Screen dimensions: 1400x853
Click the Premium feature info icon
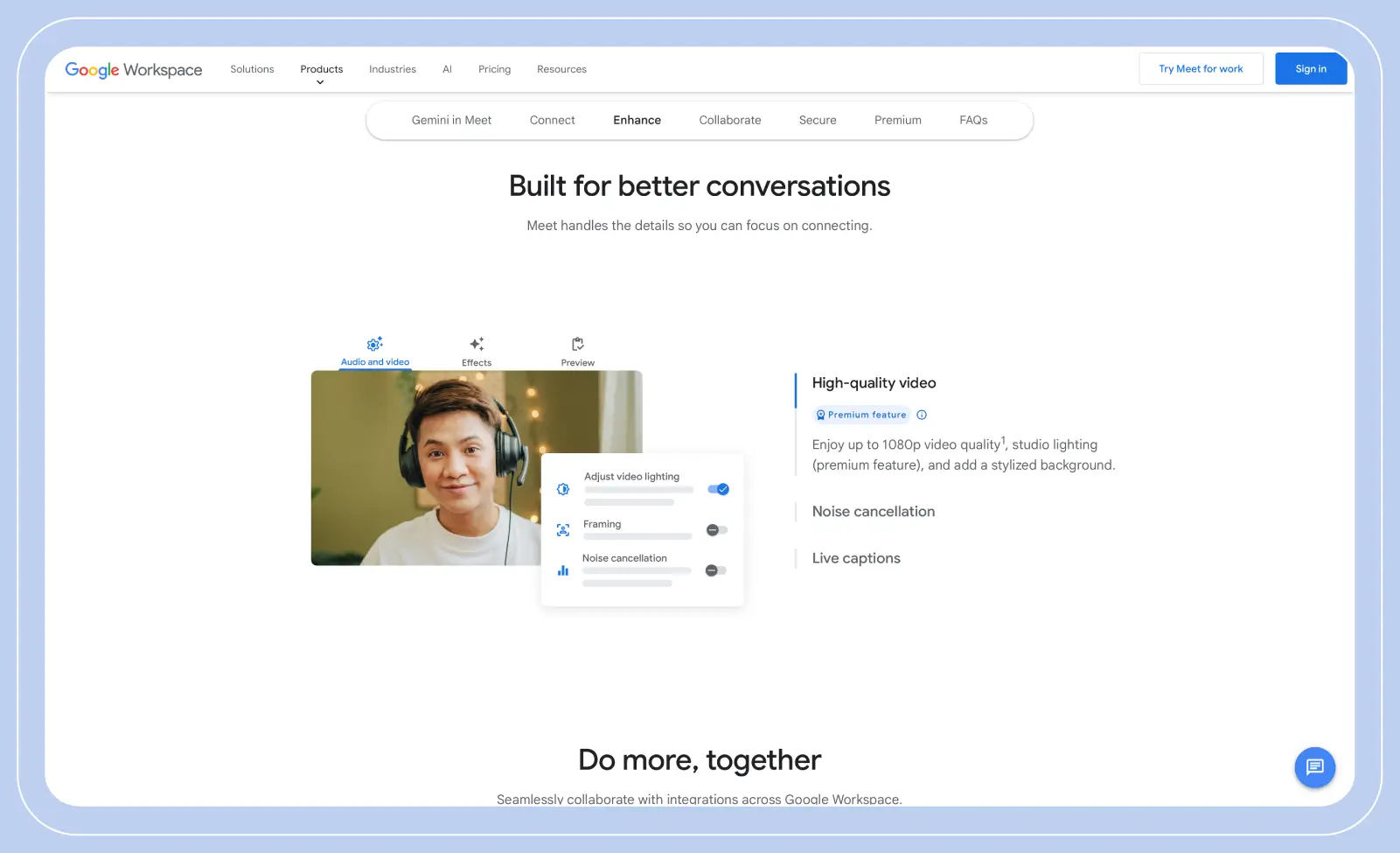[921, 414]
